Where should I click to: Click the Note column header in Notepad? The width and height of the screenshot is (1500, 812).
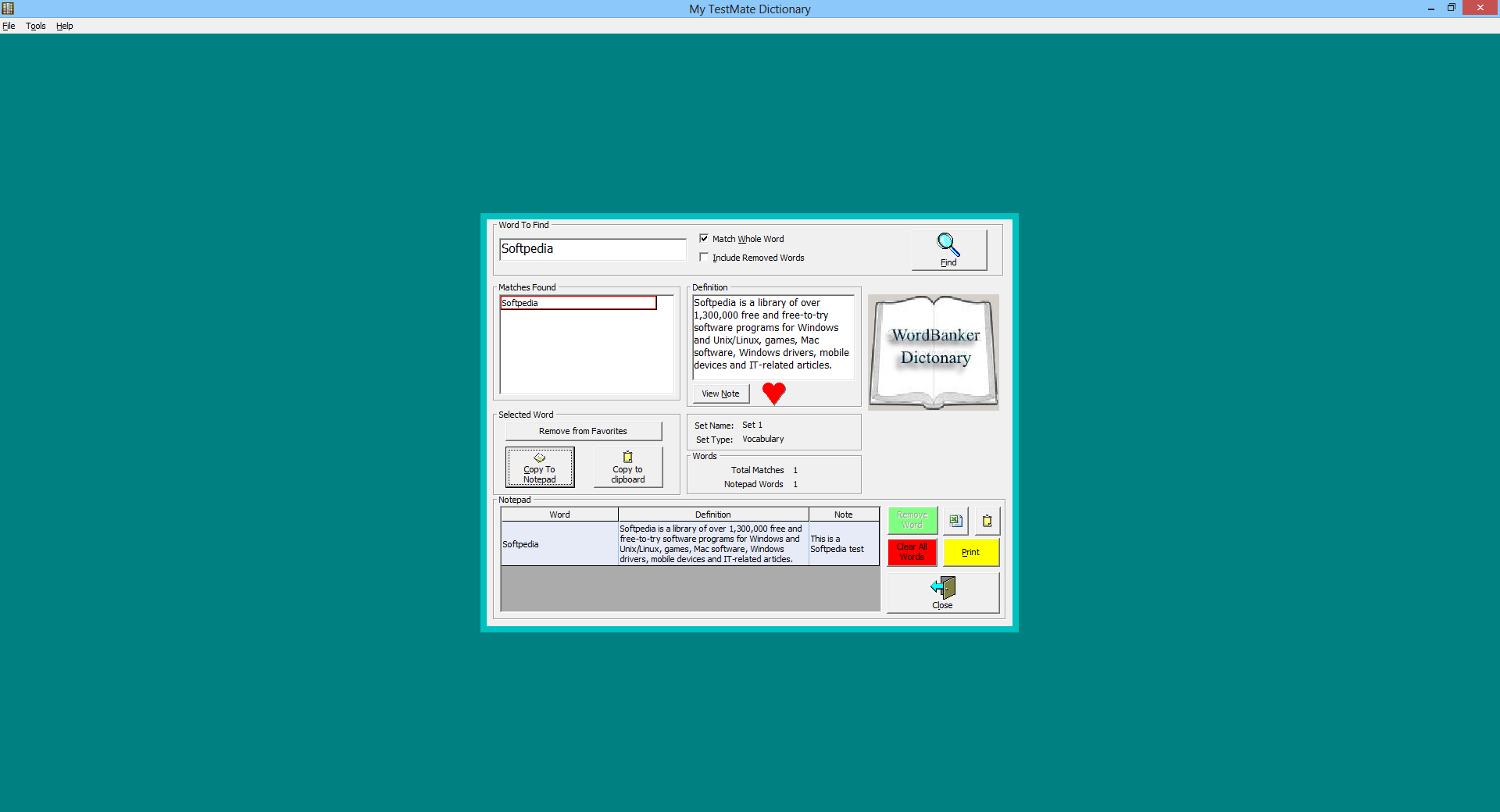(844, 515)
